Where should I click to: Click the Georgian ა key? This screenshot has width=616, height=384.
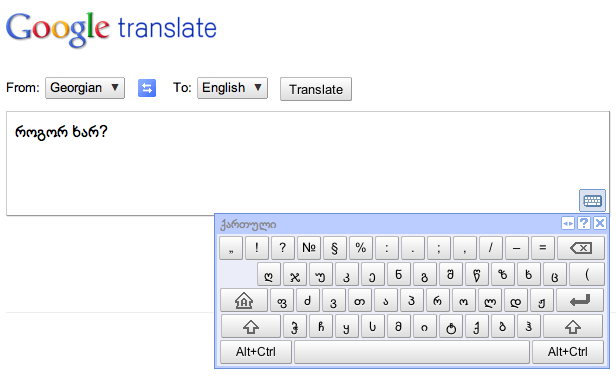(x=385, y=301)
